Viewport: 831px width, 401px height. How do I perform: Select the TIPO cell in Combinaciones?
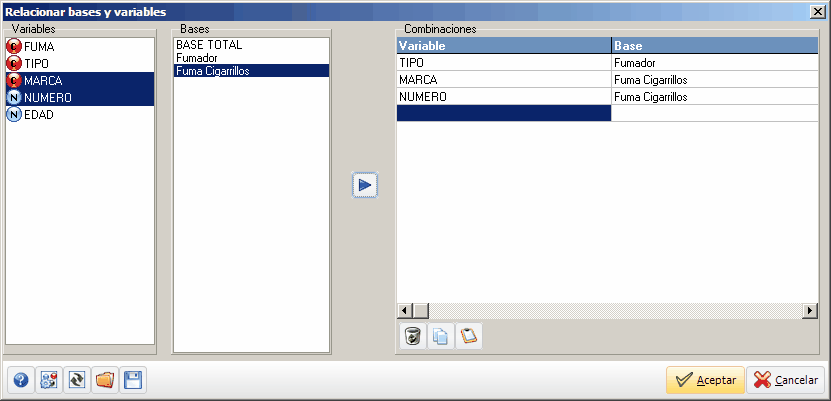coord(503,63)
